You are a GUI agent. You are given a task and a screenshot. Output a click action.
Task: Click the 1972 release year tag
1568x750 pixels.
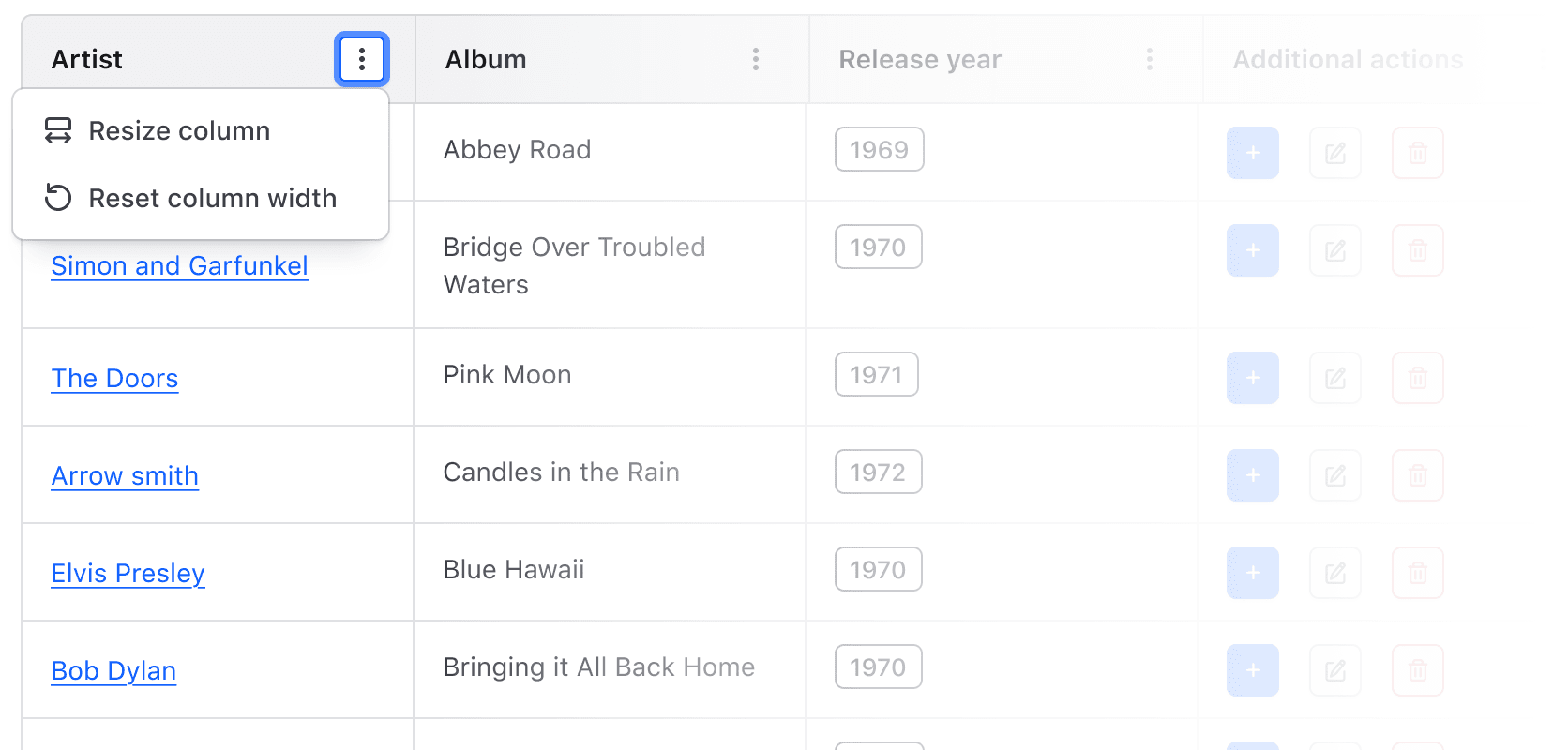pyautogui.click(x=878, y=472)
